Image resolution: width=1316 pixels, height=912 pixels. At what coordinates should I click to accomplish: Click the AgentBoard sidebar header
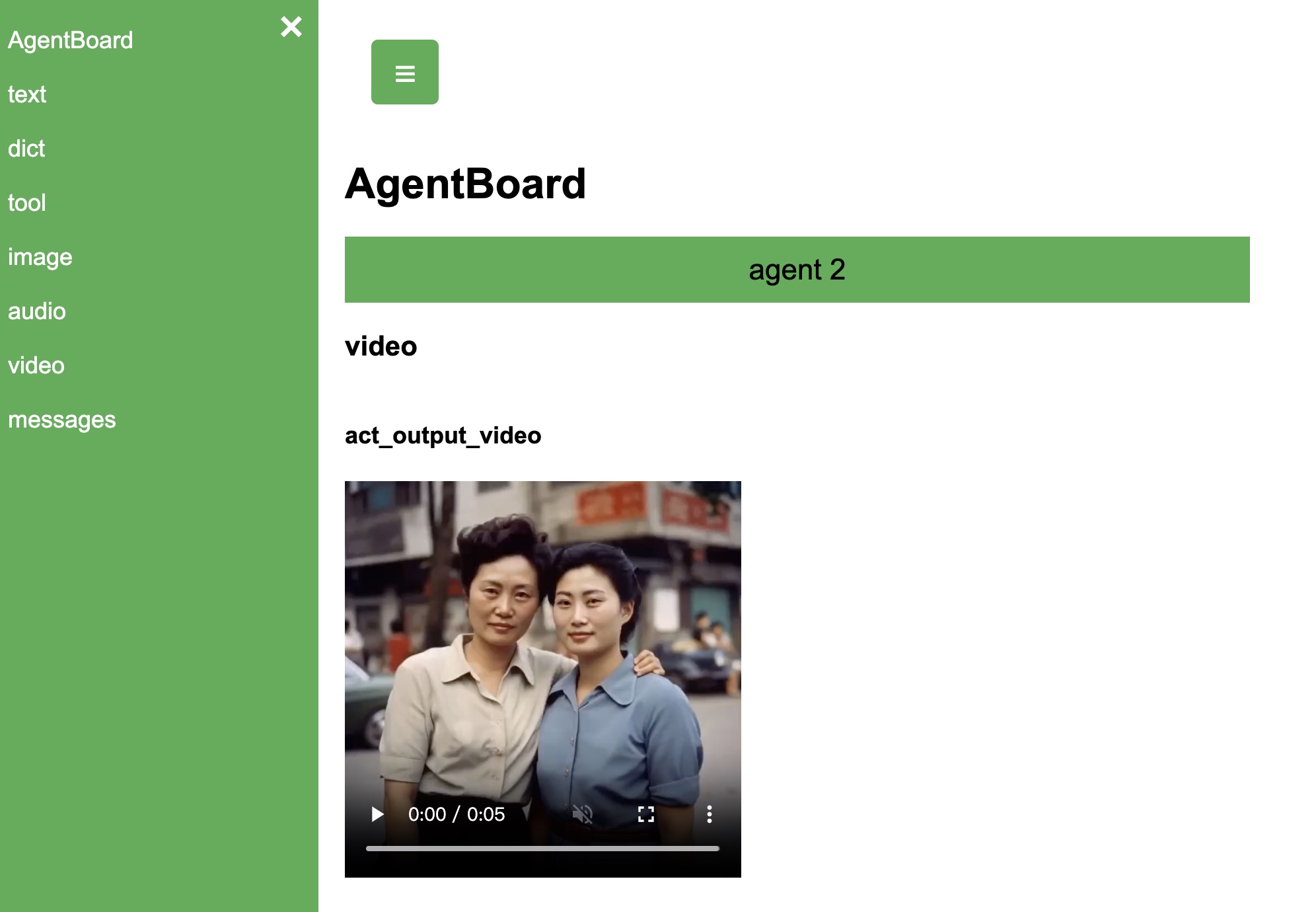click(70, 40)
